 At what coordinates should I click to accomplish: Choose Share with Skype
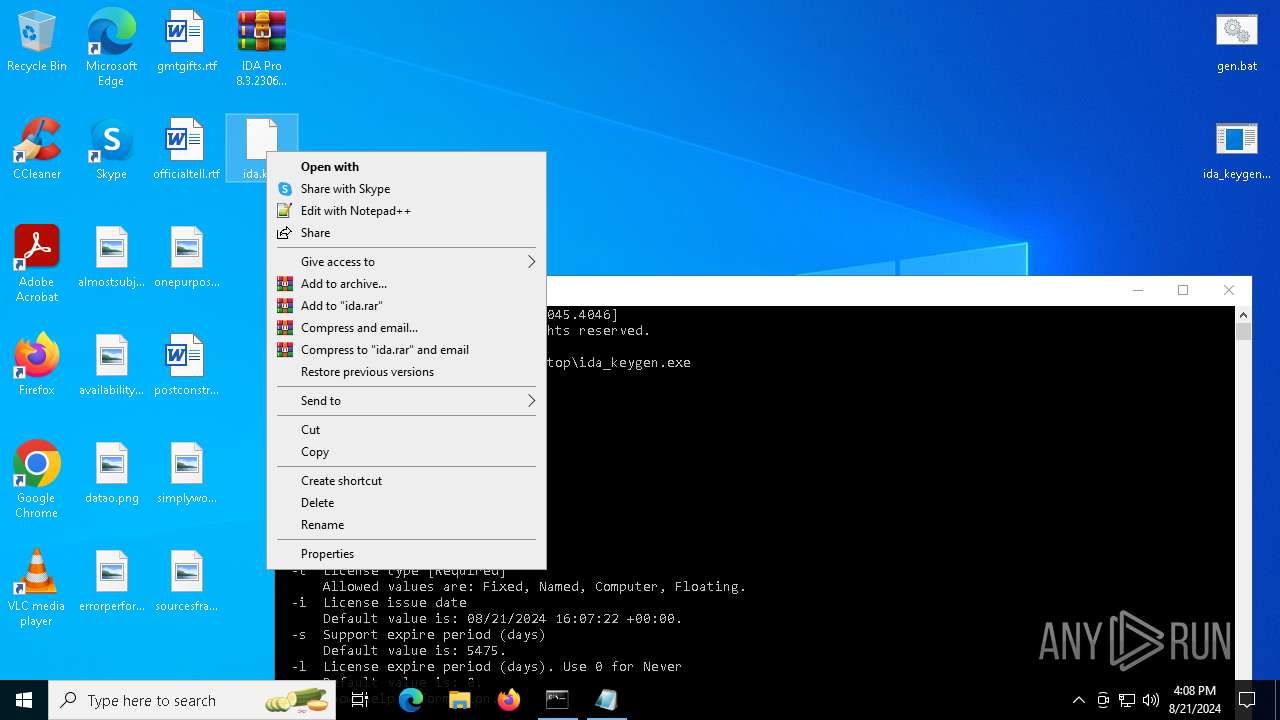[x=406, y=189]
